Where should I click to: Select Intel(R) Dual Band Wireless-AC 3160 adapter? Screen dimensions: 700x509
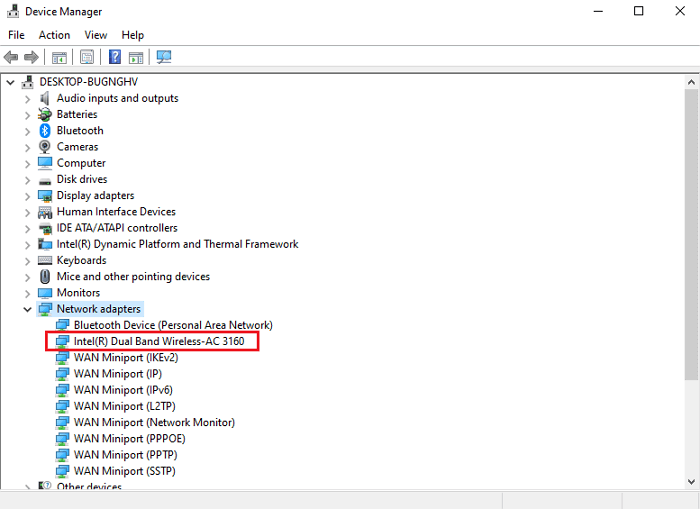pyautogui.click(x=158, y=342)
